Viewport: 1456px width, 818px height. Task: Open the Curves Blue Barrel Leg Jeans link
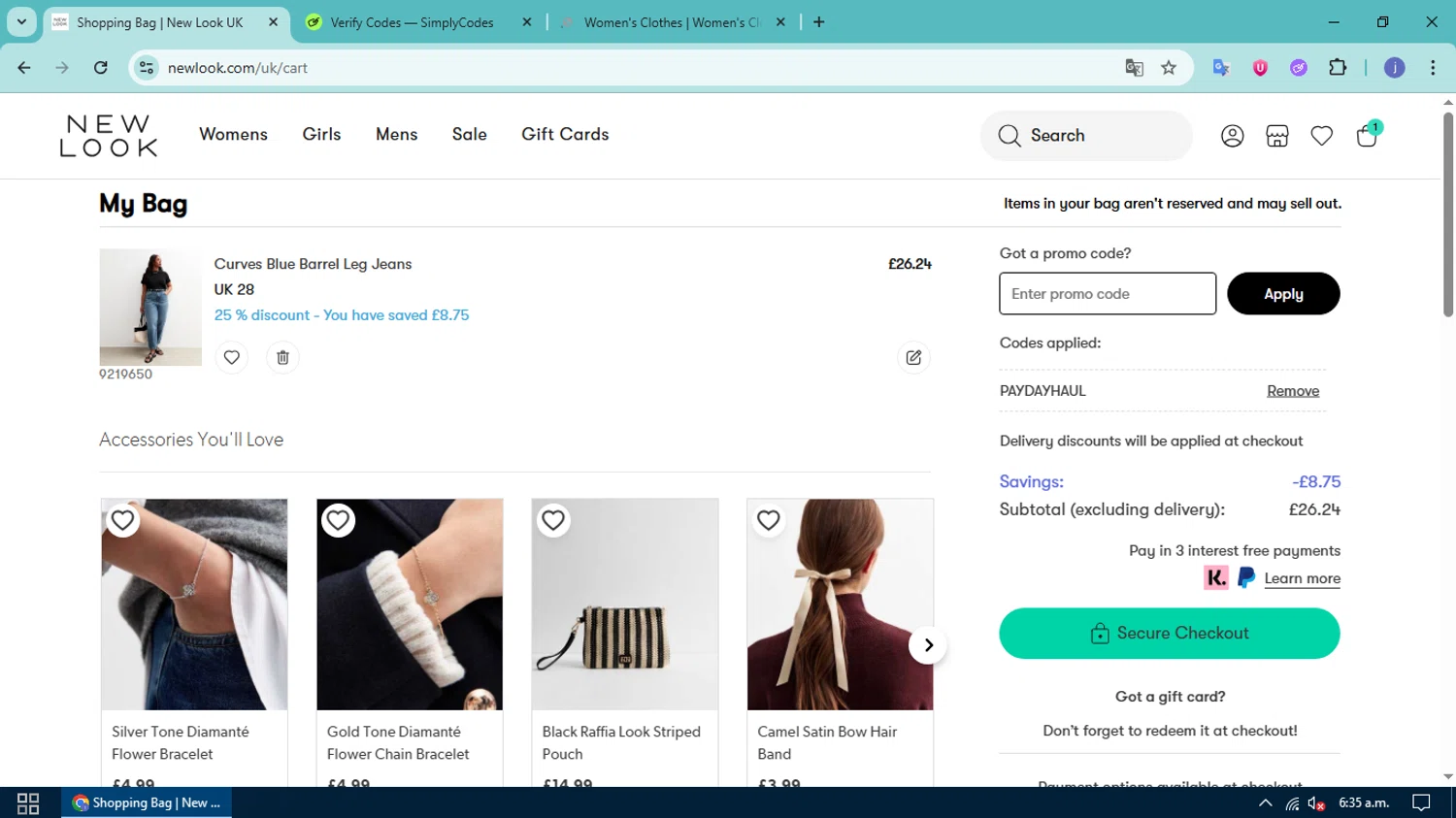[313, 264]
